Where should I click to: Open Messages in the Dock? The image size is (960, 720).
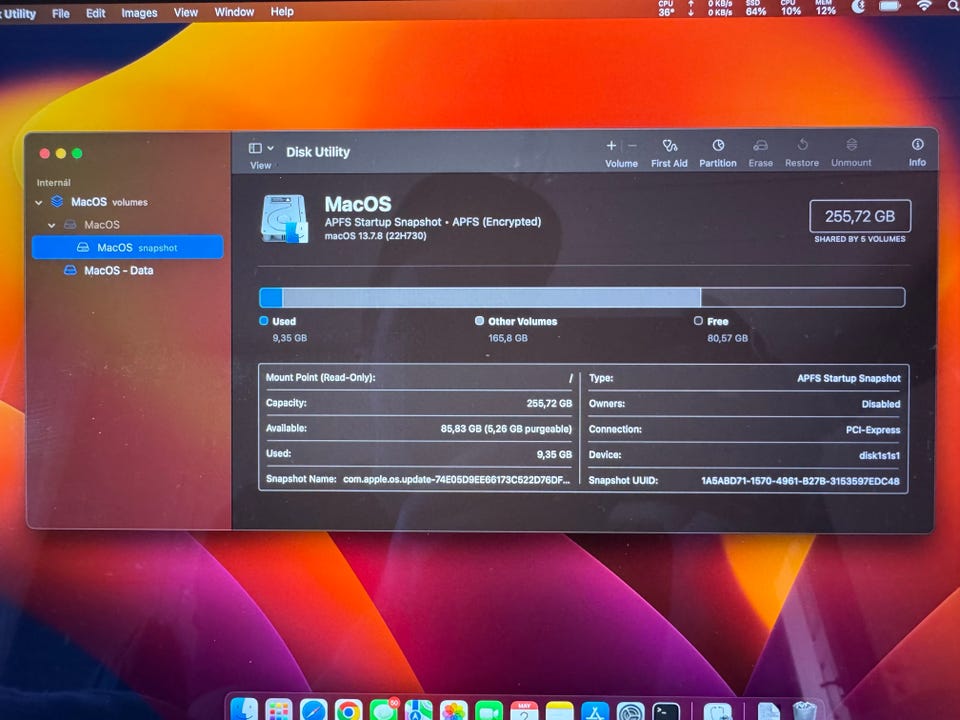(383, 710)
